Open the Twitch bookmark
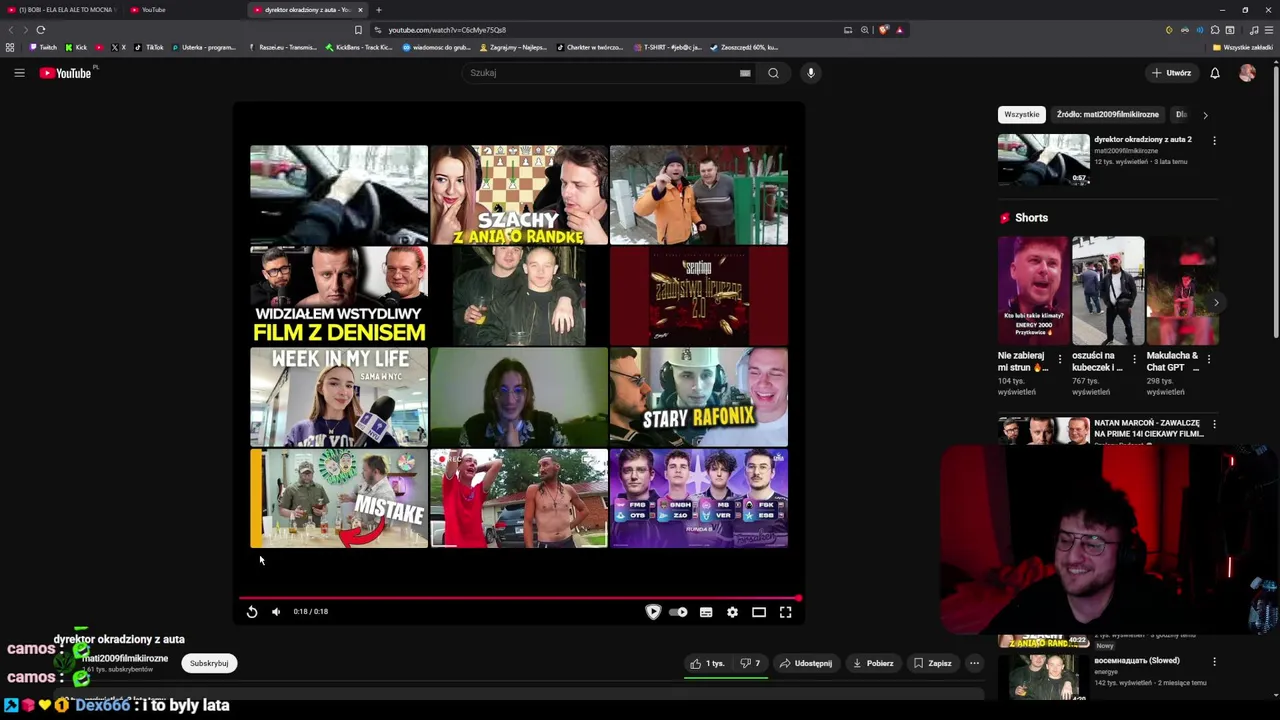The image size is (1280, 720). (x=43, y=47)
